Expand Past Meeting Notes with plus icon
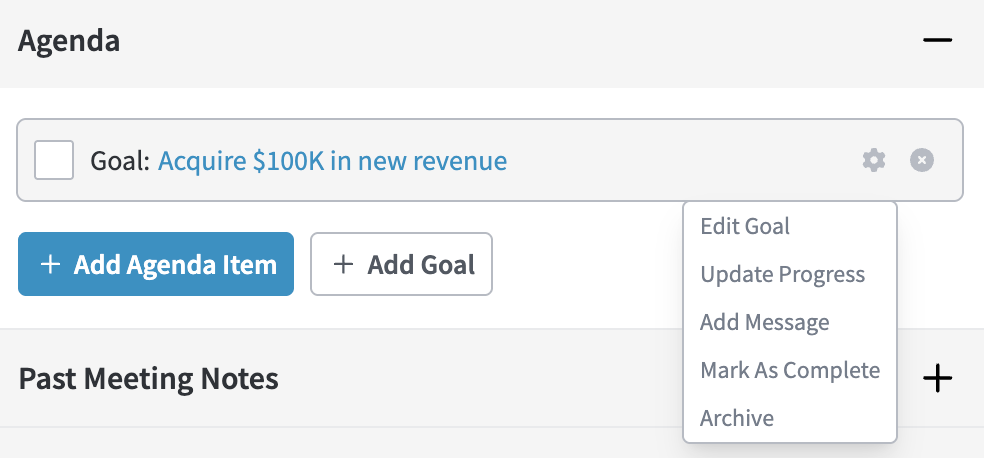The image size is (984, 458). point(937,378)
